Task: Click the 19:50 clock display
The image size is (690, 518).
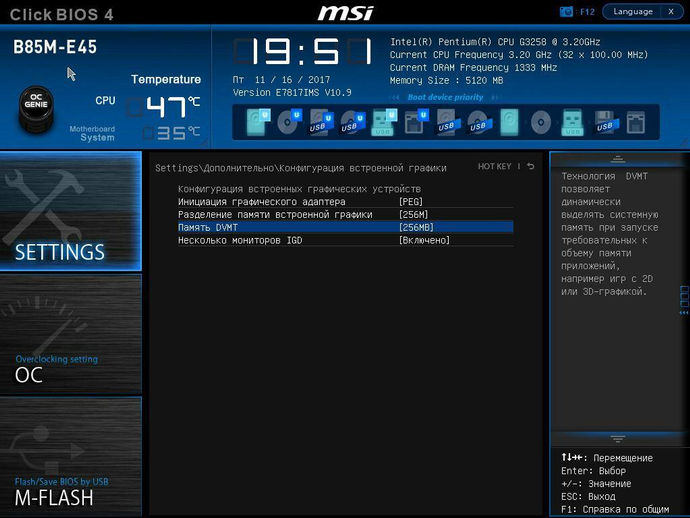Action: pos(303,52)
